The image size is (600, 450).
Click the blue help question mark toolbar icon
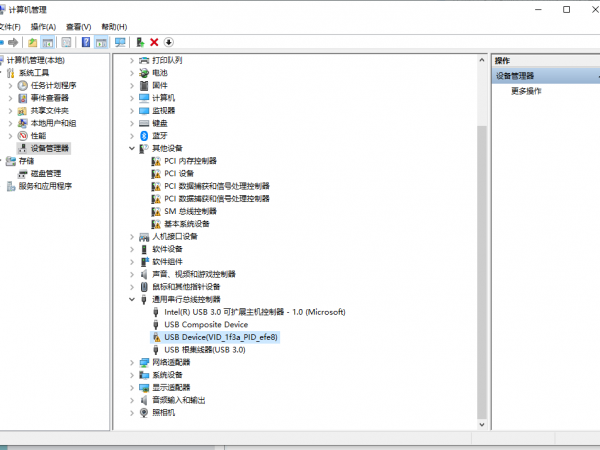85,42
